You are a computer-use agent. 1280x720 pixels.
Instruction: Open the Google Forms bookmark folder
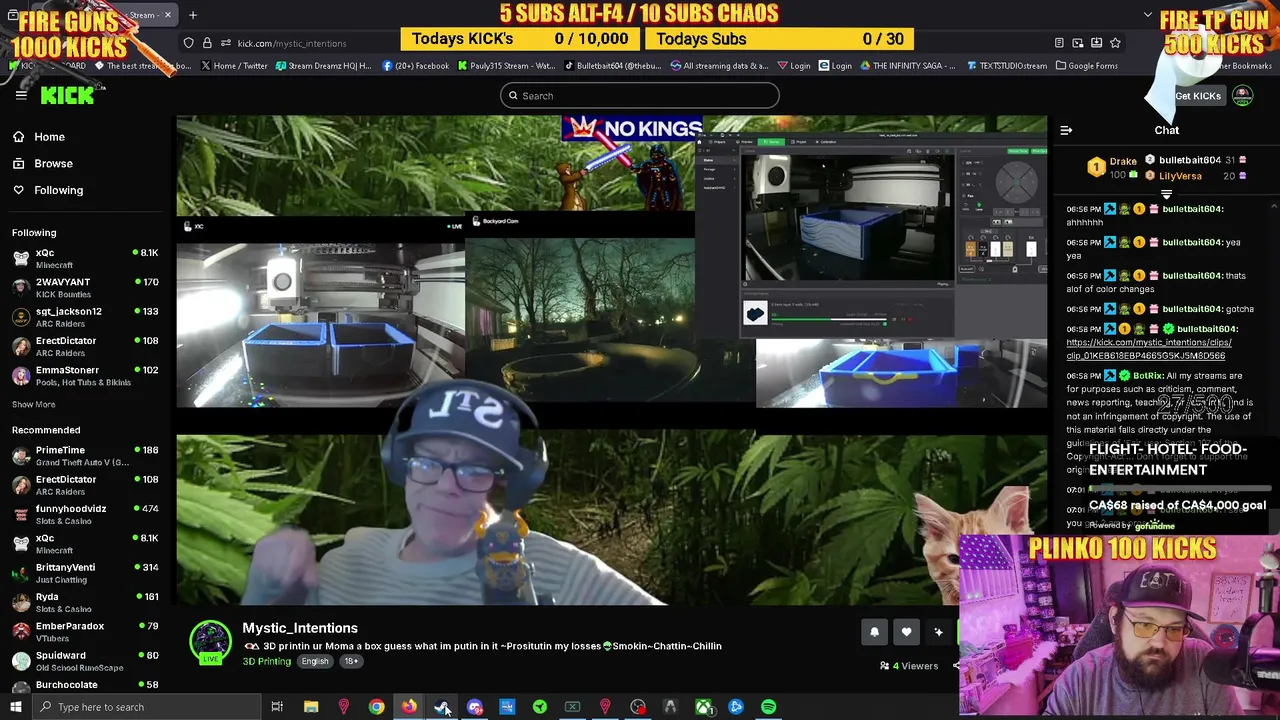pos(1086,66)
